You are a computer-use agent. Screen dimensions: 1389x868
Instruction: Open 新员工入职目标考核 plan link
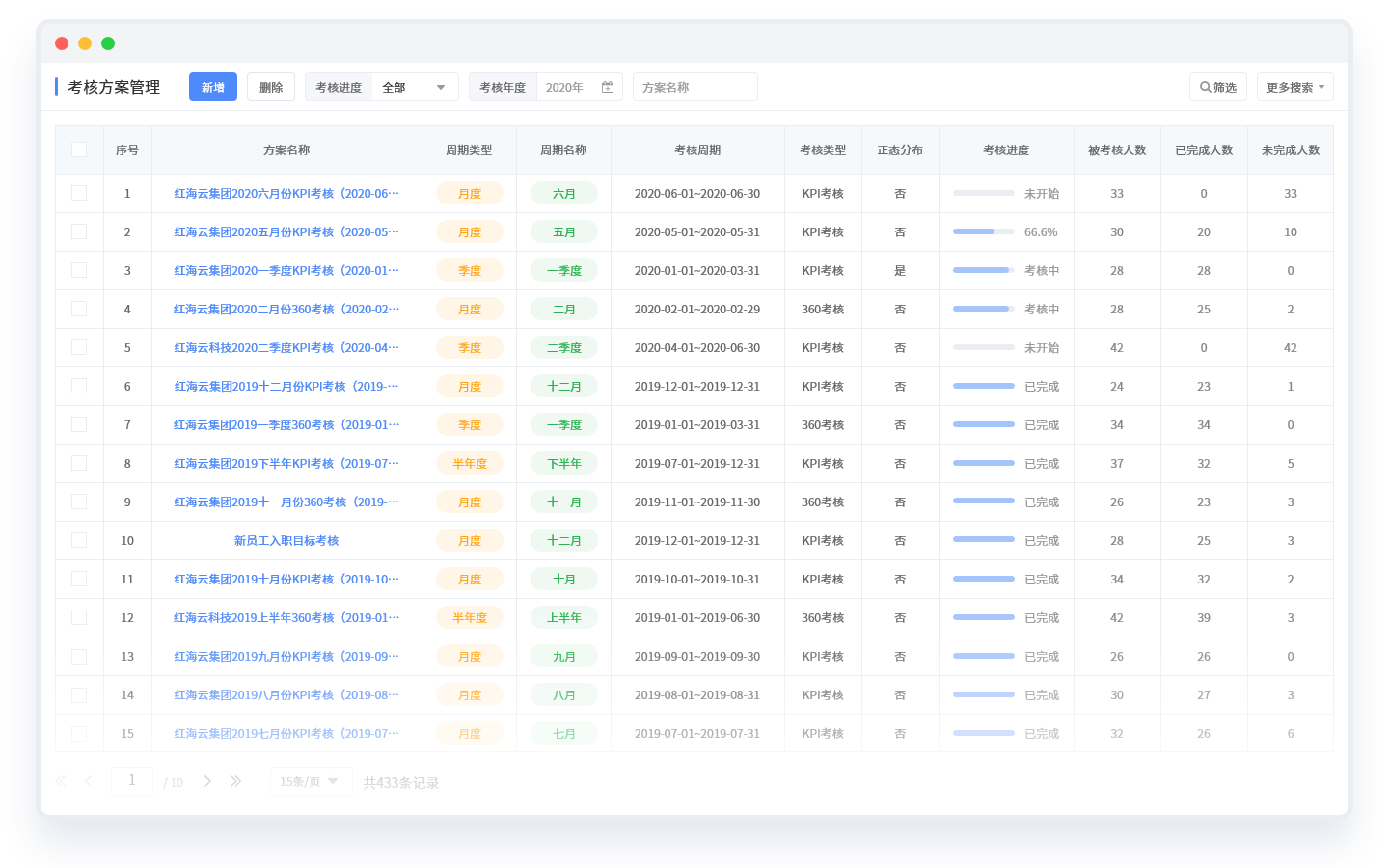coord(286,540)
